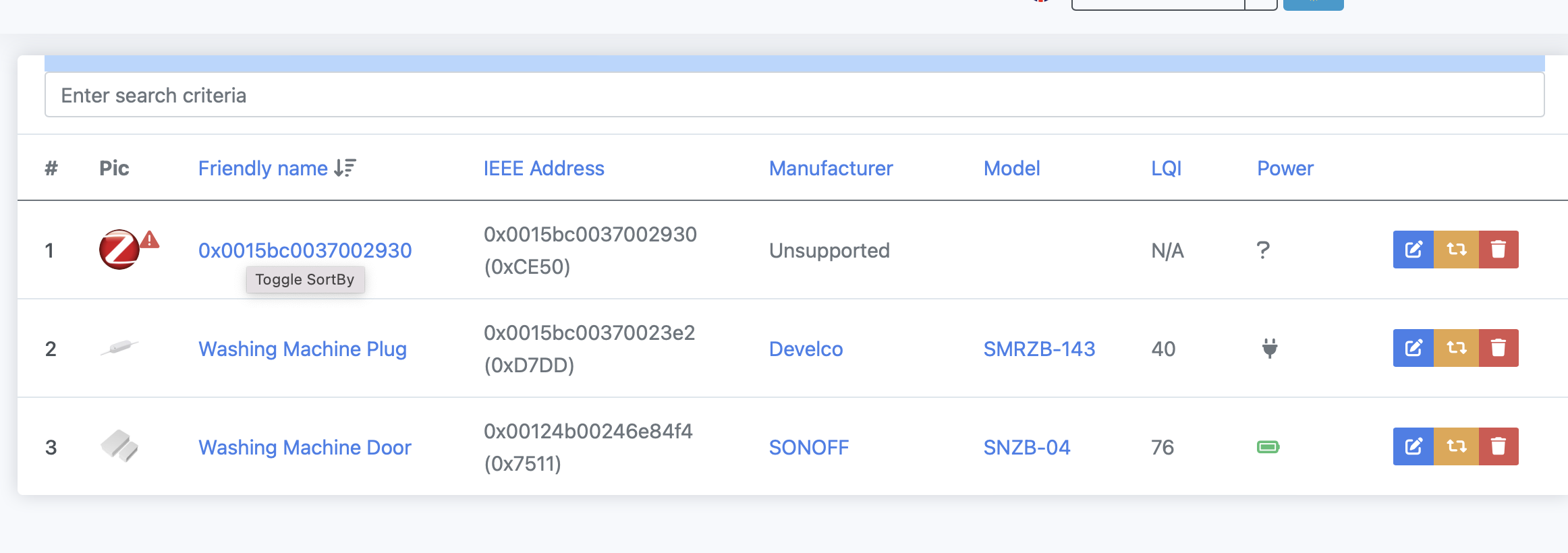Edit the unsupported device's friendly name
Screen dimensions: 1568x553
(x=1413, y=250)
